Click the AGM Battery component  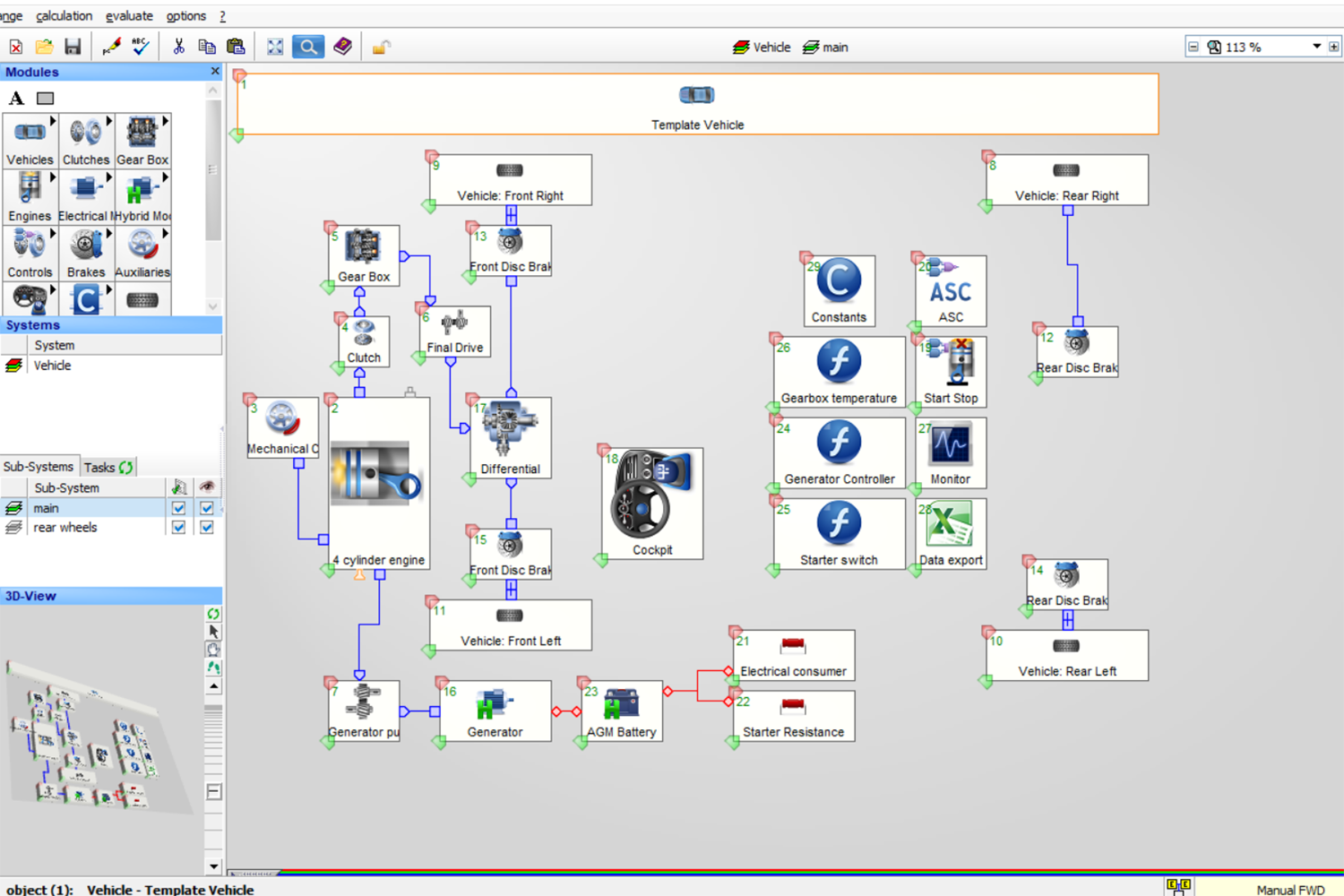(621, 711)
